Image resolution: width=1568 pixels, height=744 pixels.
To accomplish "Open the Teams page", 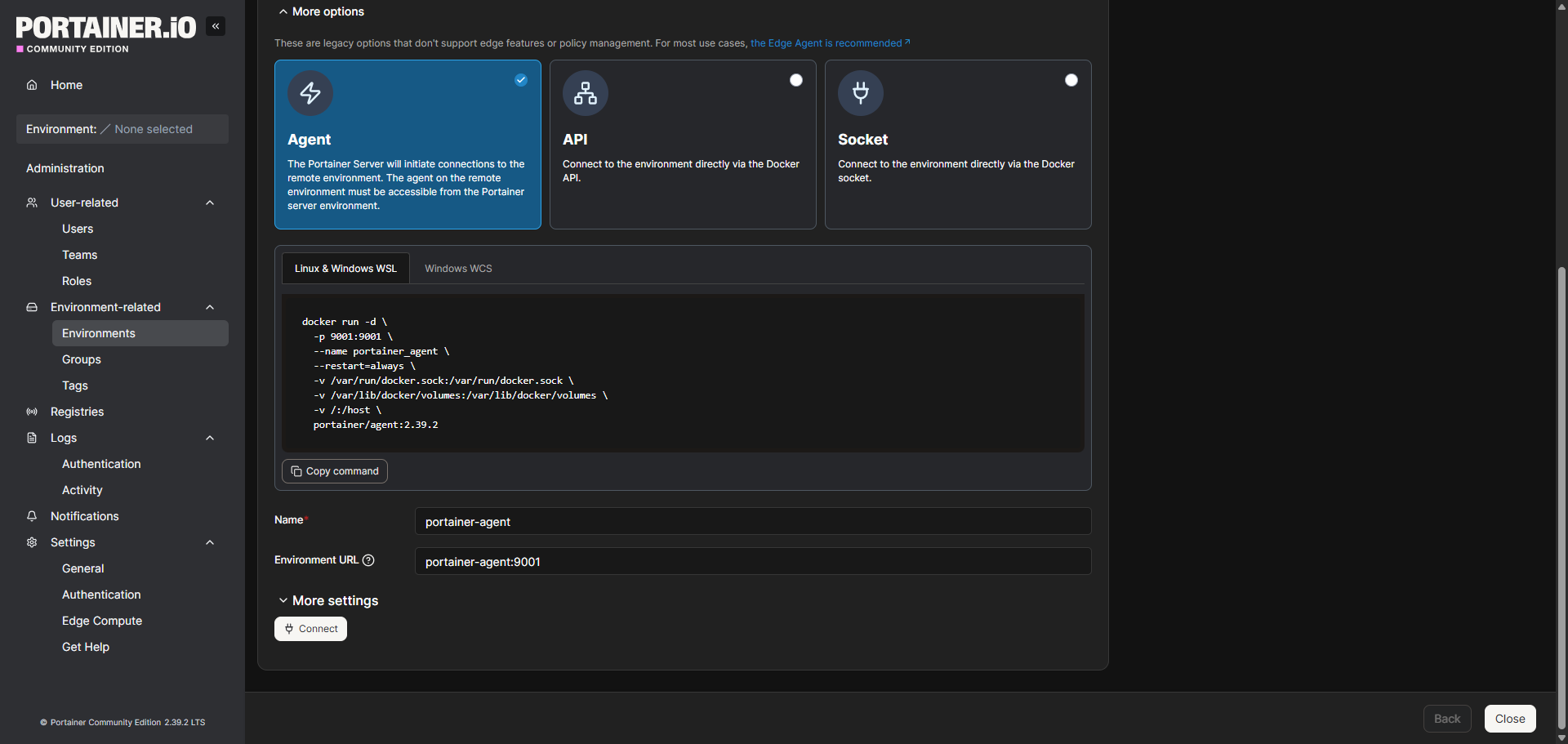I will click(x=79, y=255).
